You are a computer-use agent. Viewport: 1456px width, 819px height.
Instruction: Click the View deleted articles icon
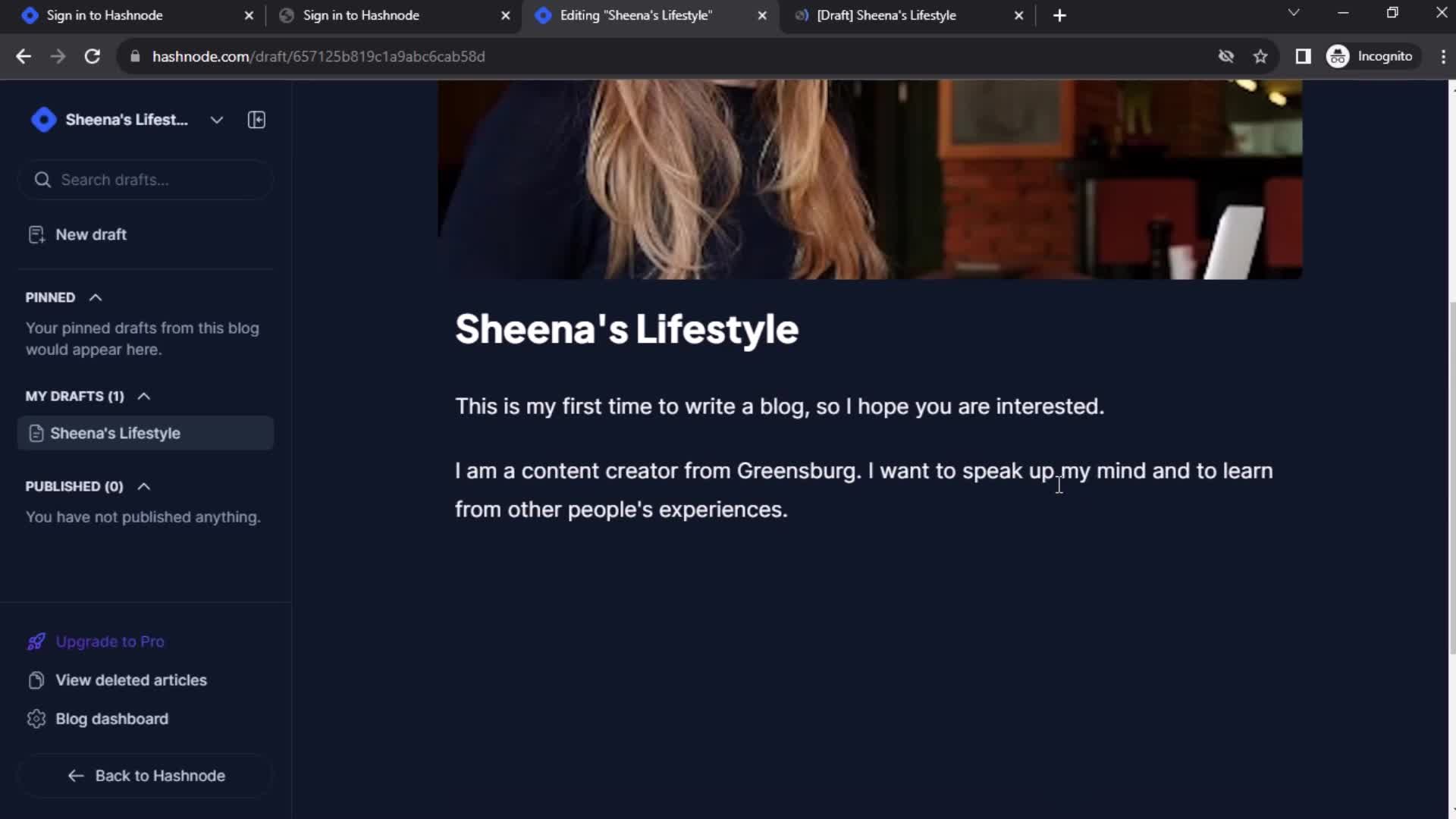(x=36, y=680)
